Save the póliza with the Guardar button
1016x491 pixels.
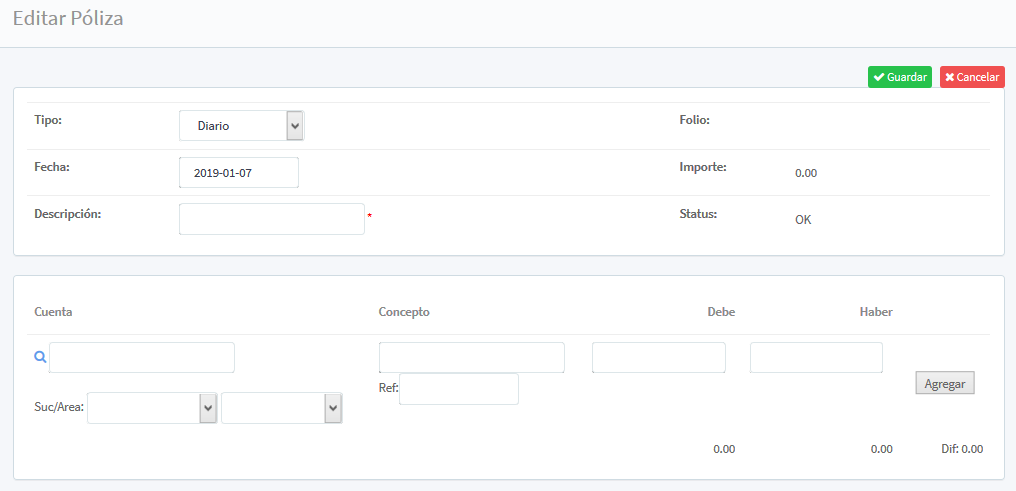(x=899, y=77)
